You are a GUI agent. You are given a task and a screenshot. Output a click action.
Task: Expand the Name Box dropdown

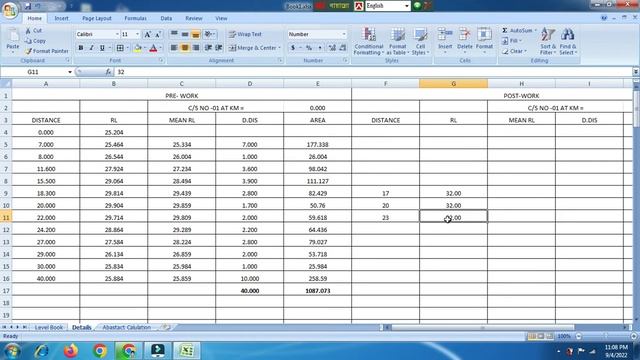pyautogui.click(x=70, y=72)
